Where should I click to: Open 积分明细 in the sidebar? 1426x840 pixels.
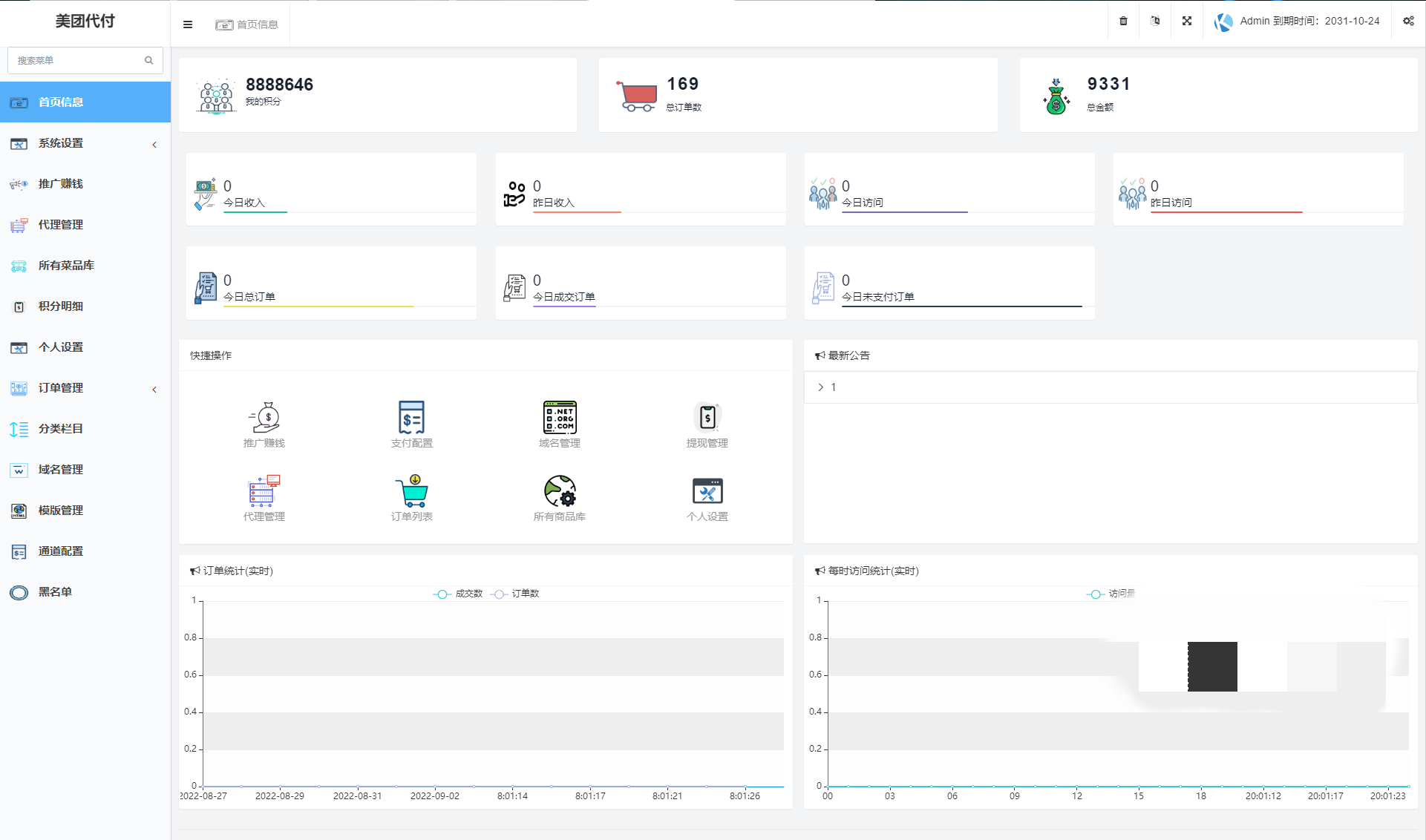[x=85, y=306]
